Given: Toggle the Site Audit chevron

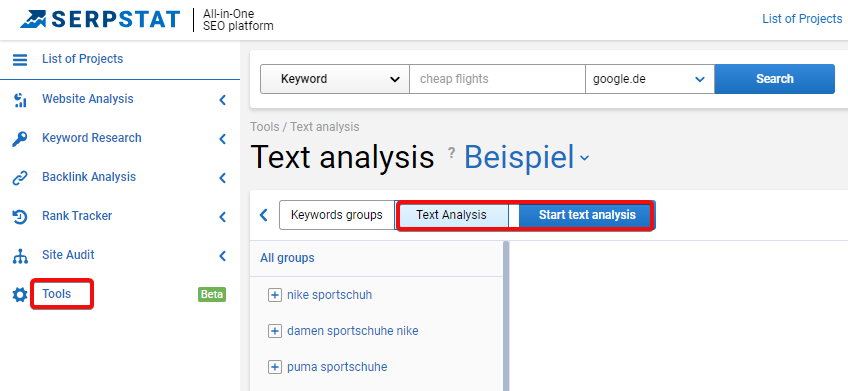Looking at the screenshot, I should pos(222,256).
